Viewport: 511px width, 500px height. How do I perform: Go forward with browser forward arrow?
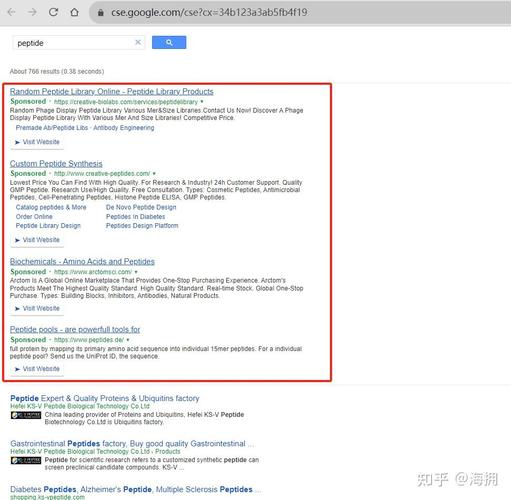click(32, 12)
